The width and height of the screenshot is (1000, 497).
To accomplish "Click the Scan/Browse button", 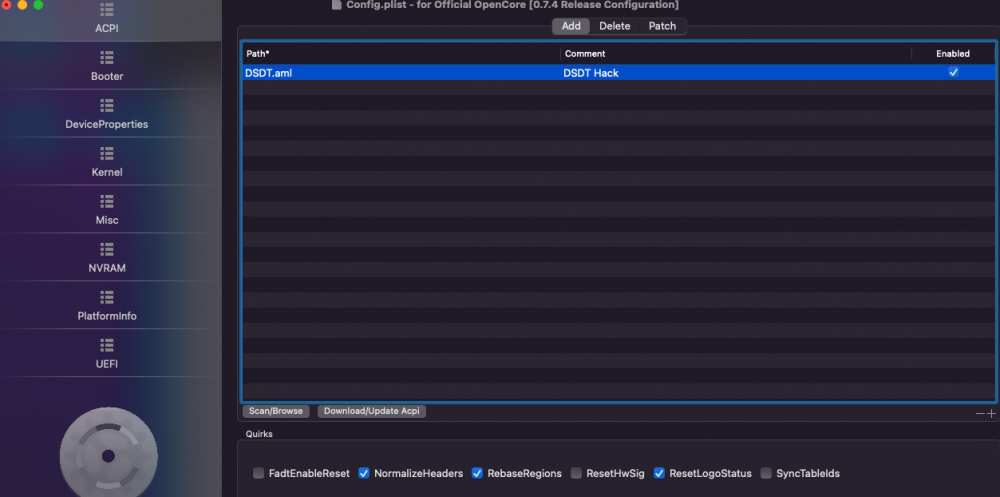I will click(x=276, y=412).
